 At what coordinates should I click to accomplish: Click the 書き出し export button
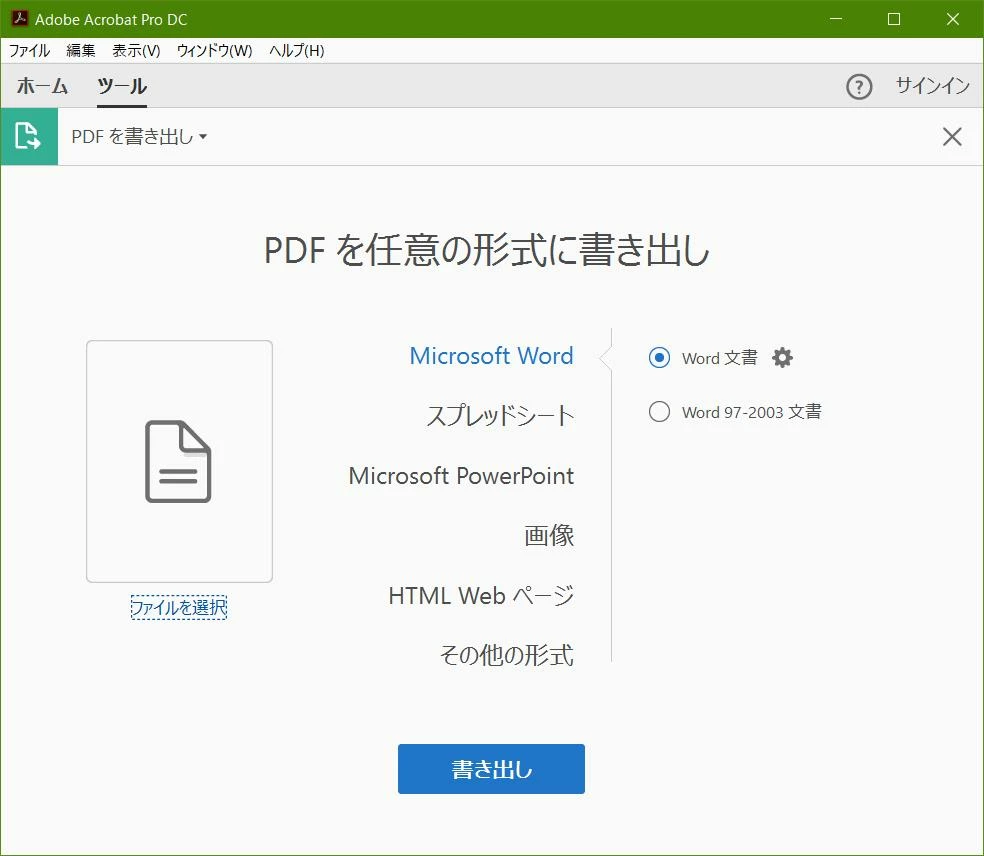(x=491, y=769)
